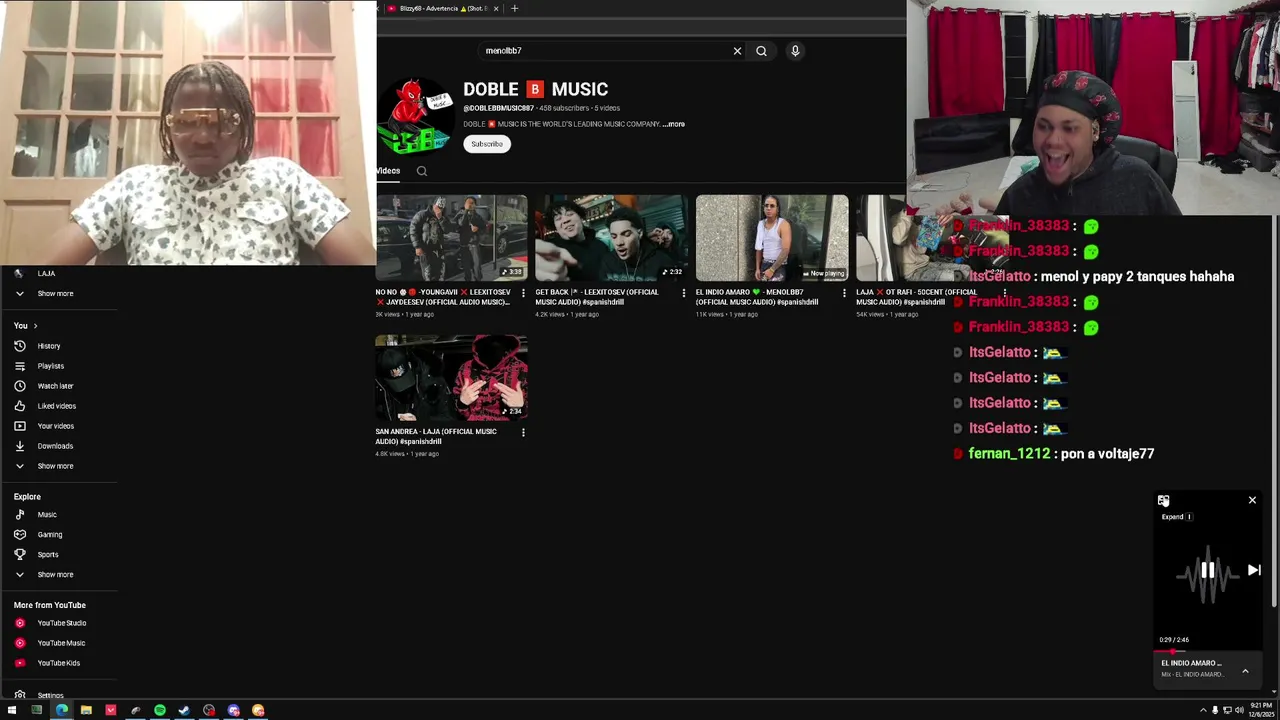Viewport: 1280px width, 720px height.
Task: Open EL INDIO AMARO MENOLBB7 video title
Action: (x=757, y=297)
